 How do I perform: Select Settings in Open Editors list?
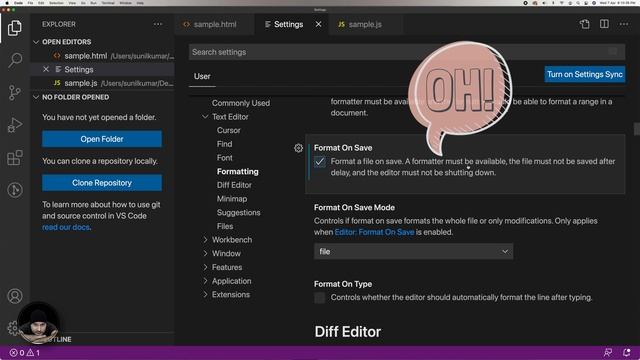(102, 69)
